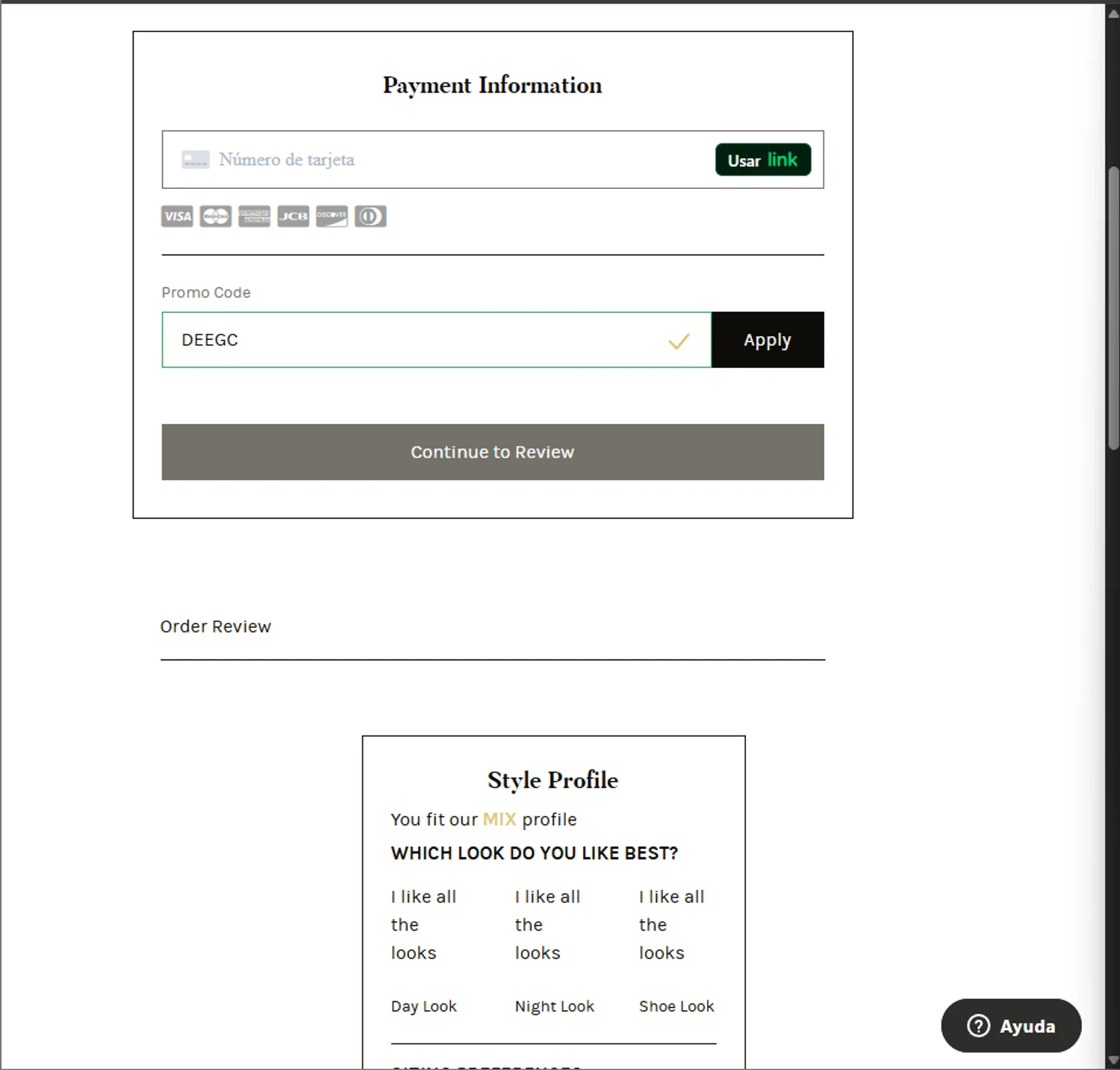
Task: Click the Night Look label
Action: pyautogui.click(x=555, y=1007)
